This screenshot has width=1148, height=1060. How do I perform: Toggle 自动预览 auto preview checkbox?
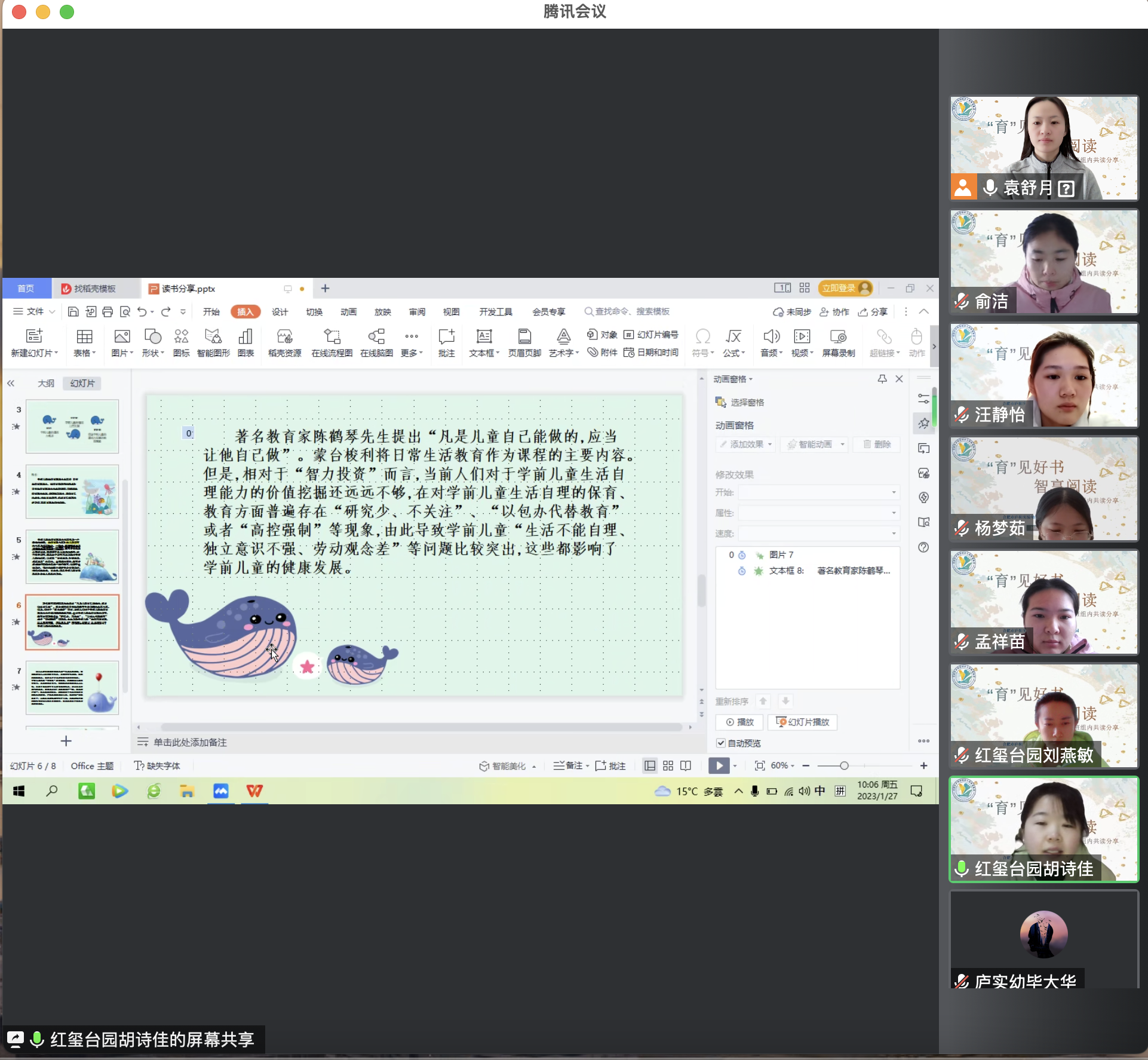click(721, 743)
